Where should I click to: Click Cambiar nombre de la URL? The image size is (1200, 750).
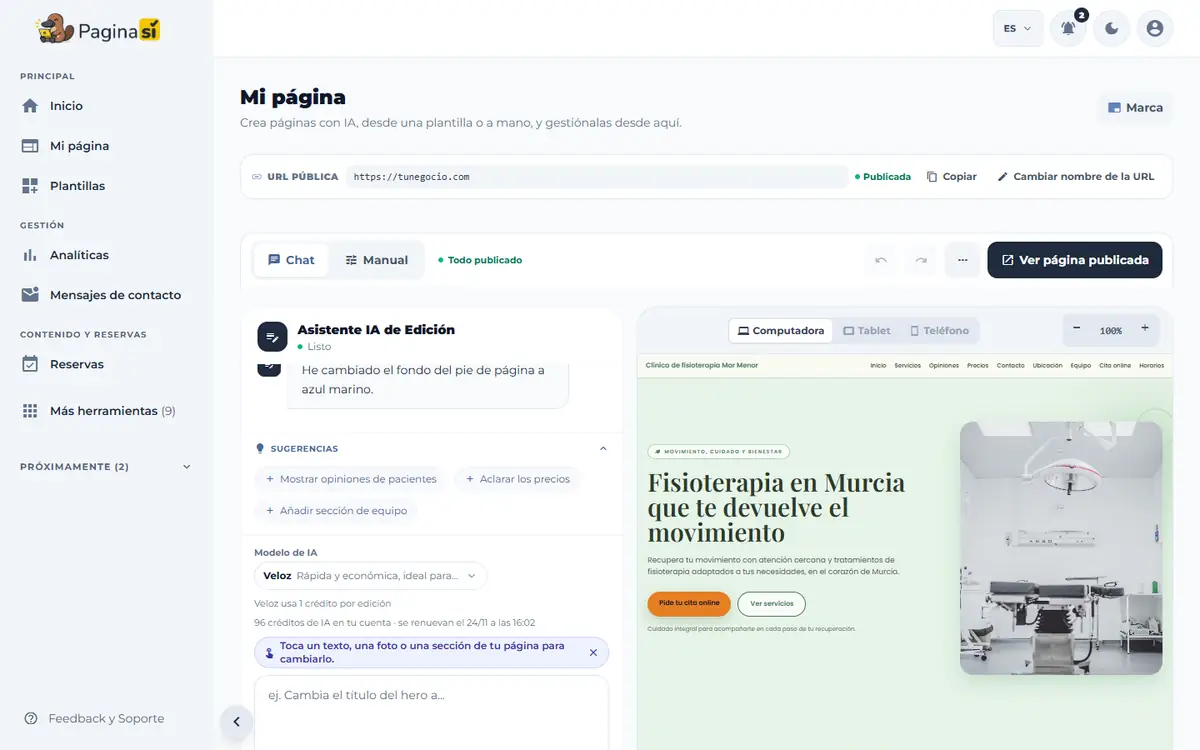pos(1075,177)
